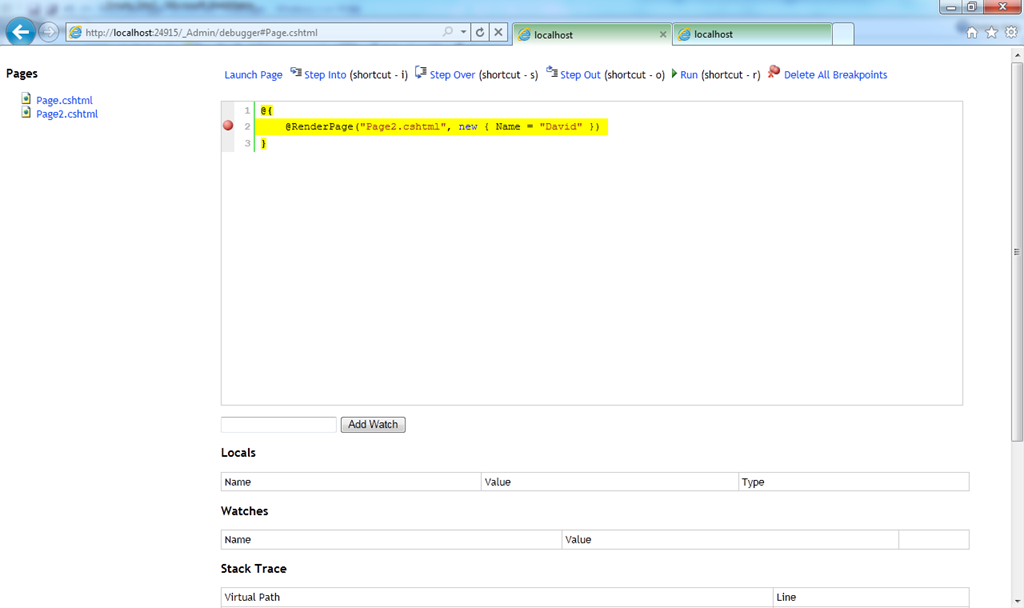Click the green Run play icon
The image size is (1024, 608).
pos(675,74)
